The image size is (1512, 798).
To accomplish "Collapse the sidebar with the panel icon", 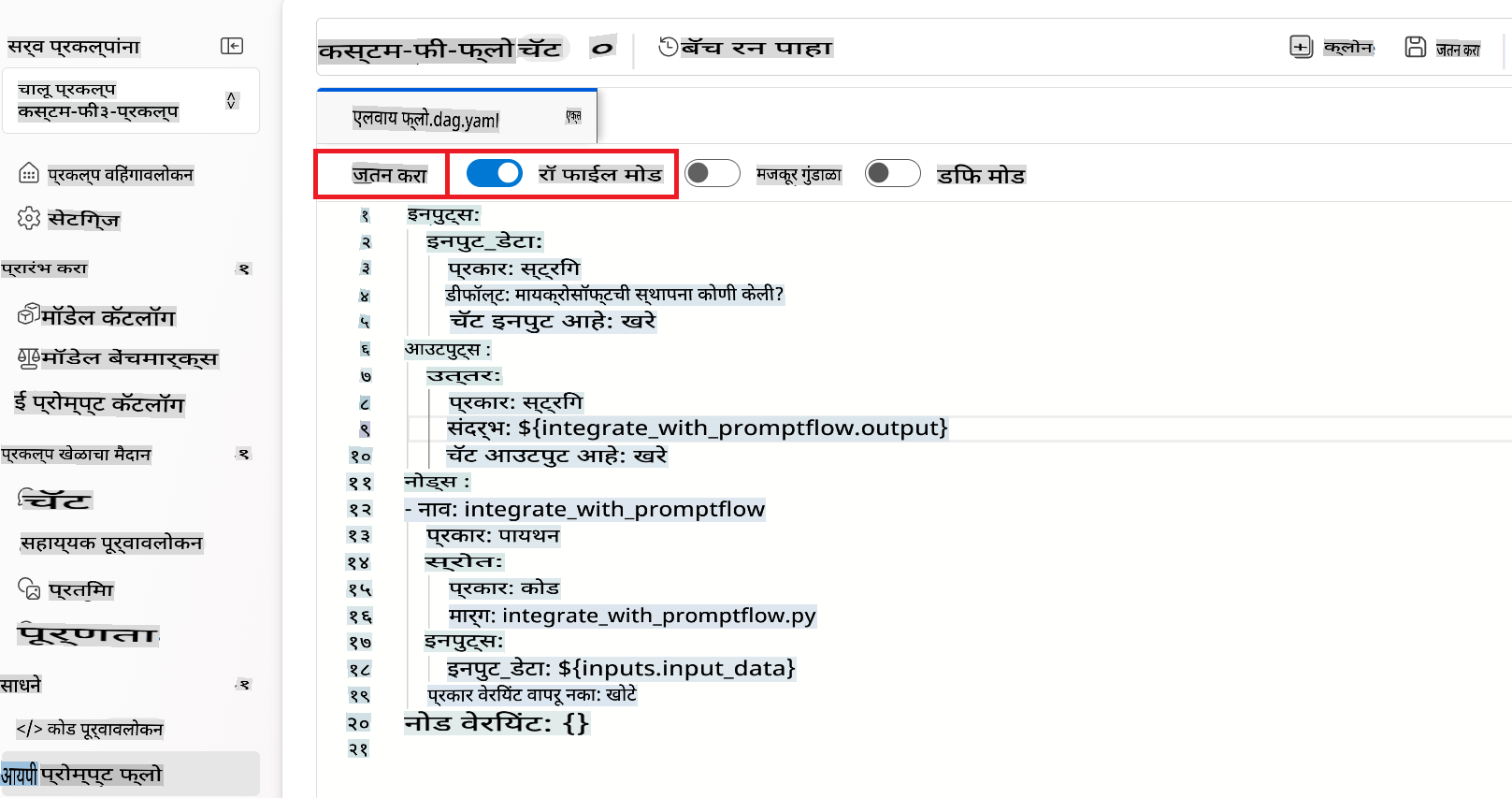I will pyautogui.click(x=232, y=46).
